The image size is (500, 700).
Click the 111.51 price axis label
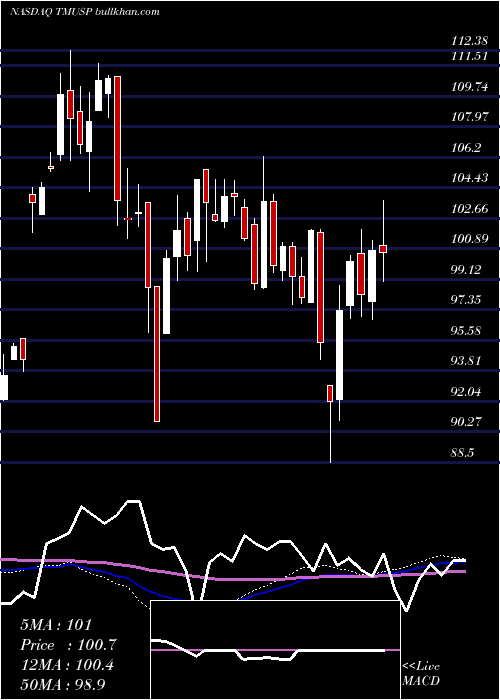(470, 56)
